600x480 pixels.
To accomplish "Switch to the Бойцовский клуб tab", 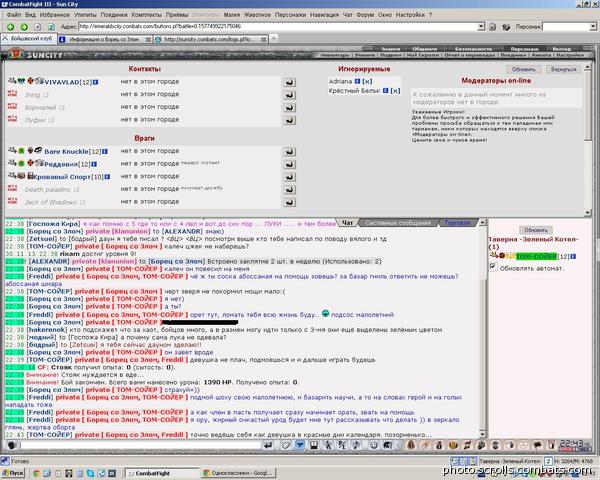I will pos(29,39).
